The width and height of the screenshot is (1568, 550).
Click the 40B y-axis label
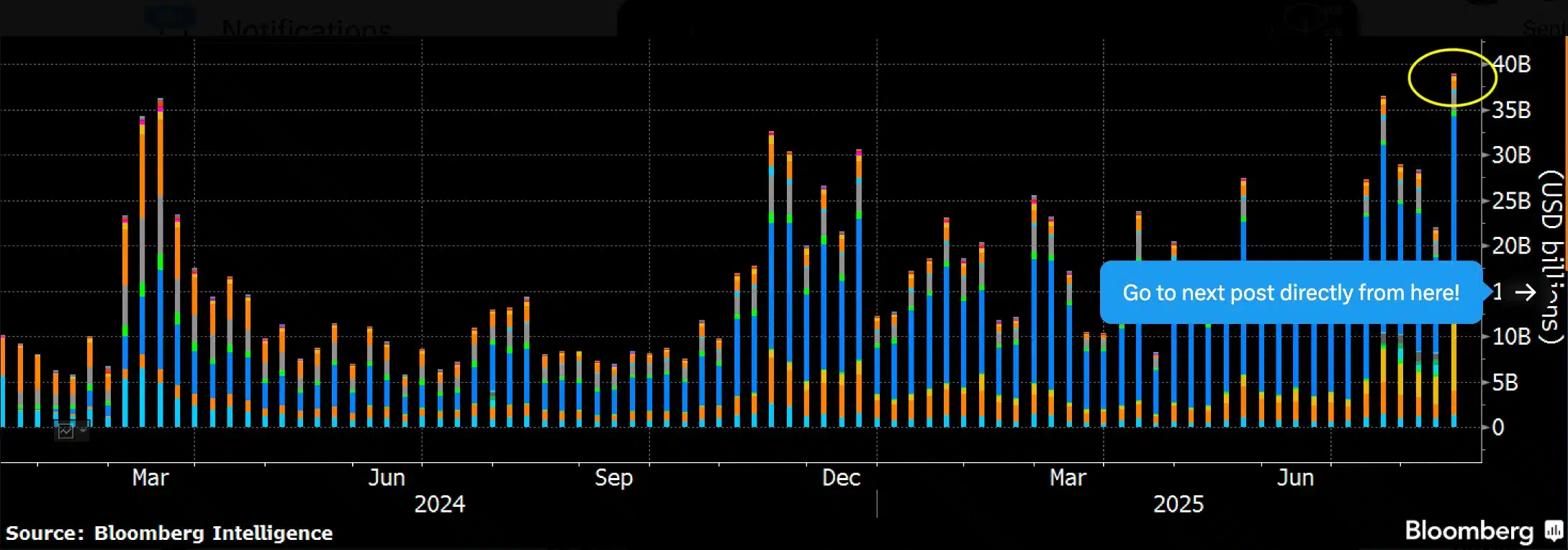pos(1511,65)
